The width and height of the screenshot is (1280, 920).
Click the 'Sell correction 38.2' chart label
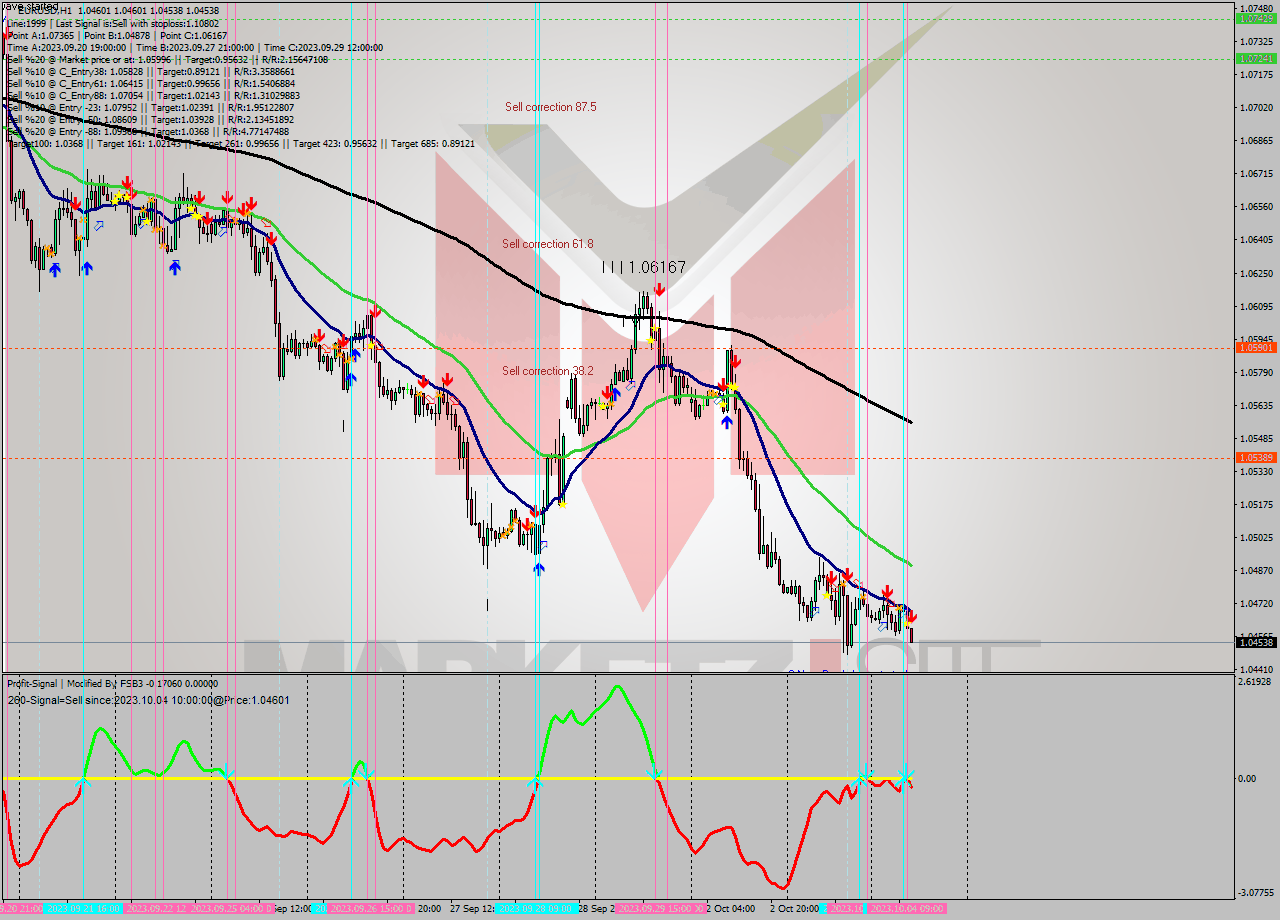pyautogui.click(x=547, y=371)
